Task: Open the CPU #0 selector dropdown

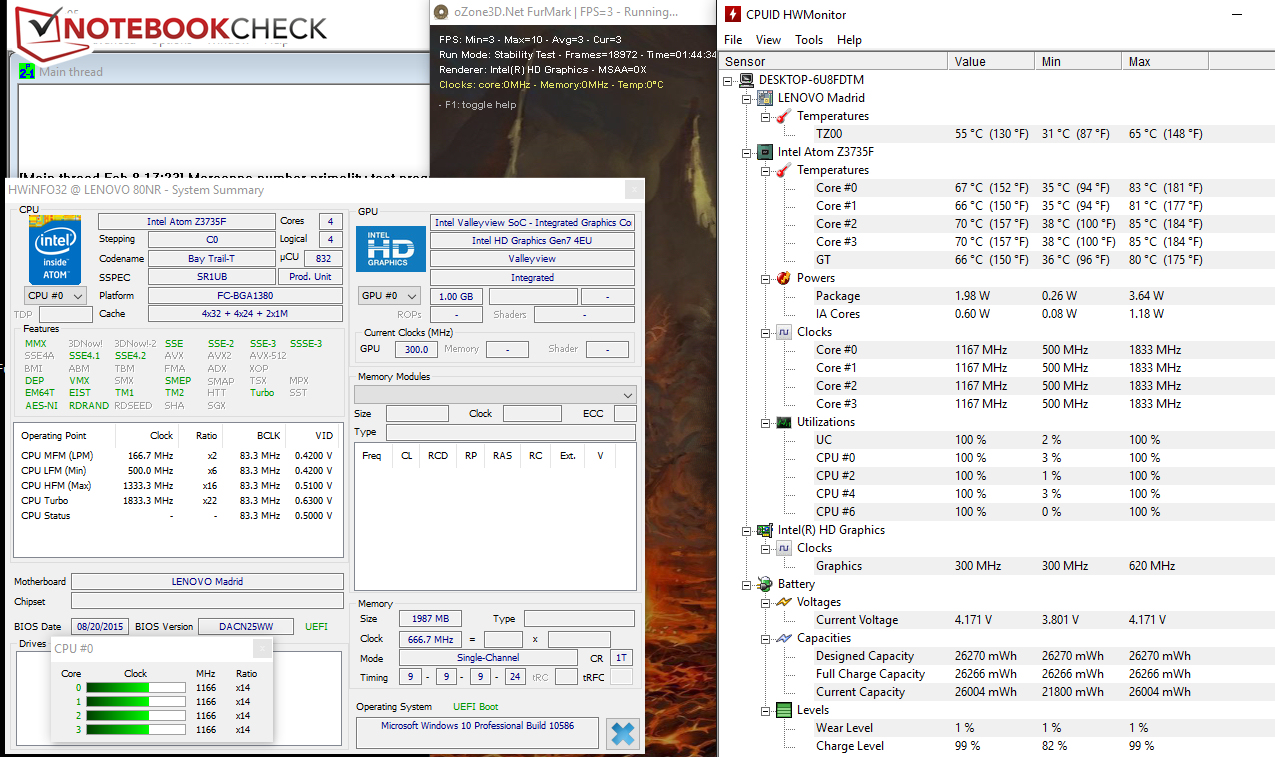Action: pyautogui.click(x=55, y=296)
